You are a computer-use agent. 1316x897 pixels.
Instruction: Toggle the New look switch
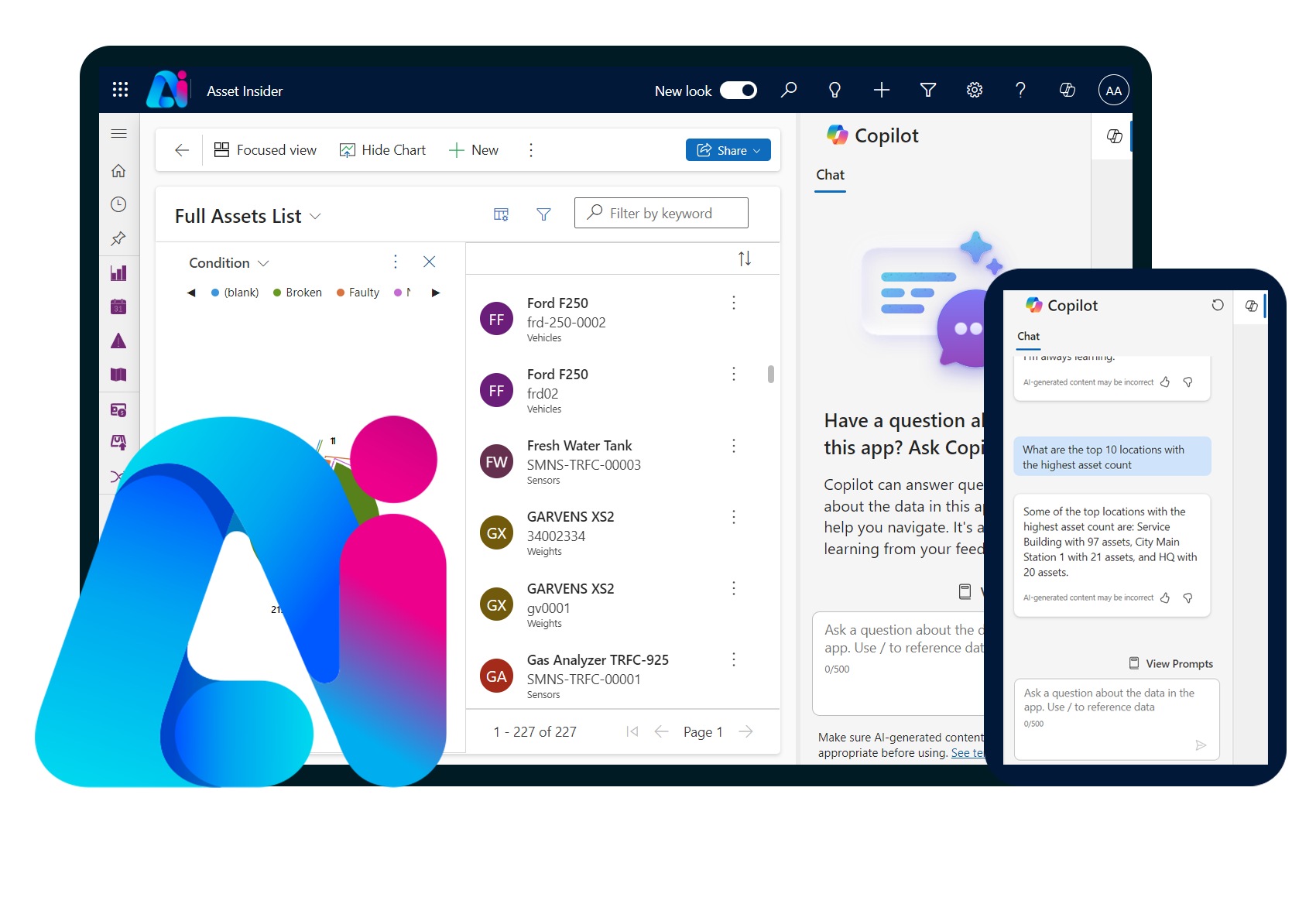[x=739, y=91]
